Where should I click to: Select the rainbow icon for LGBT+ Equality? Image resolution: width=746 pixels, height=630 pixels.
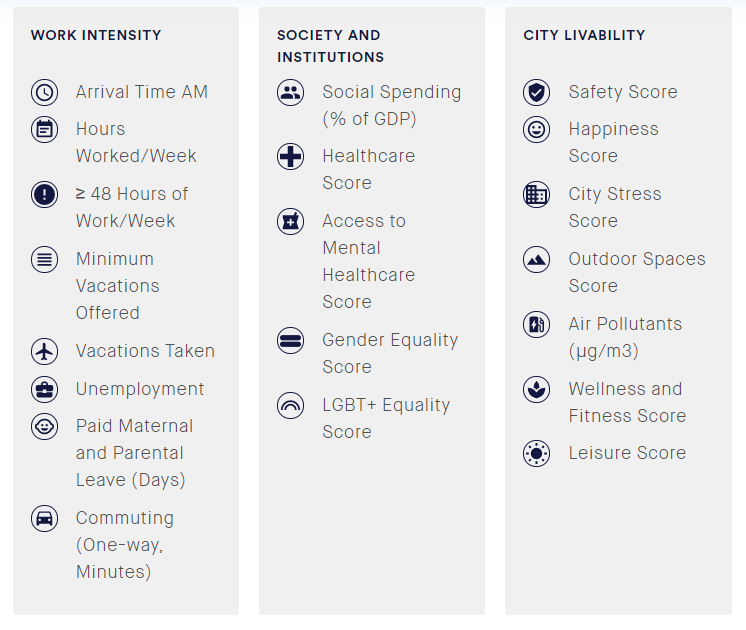pyautogui.click(x=291, y=405)
